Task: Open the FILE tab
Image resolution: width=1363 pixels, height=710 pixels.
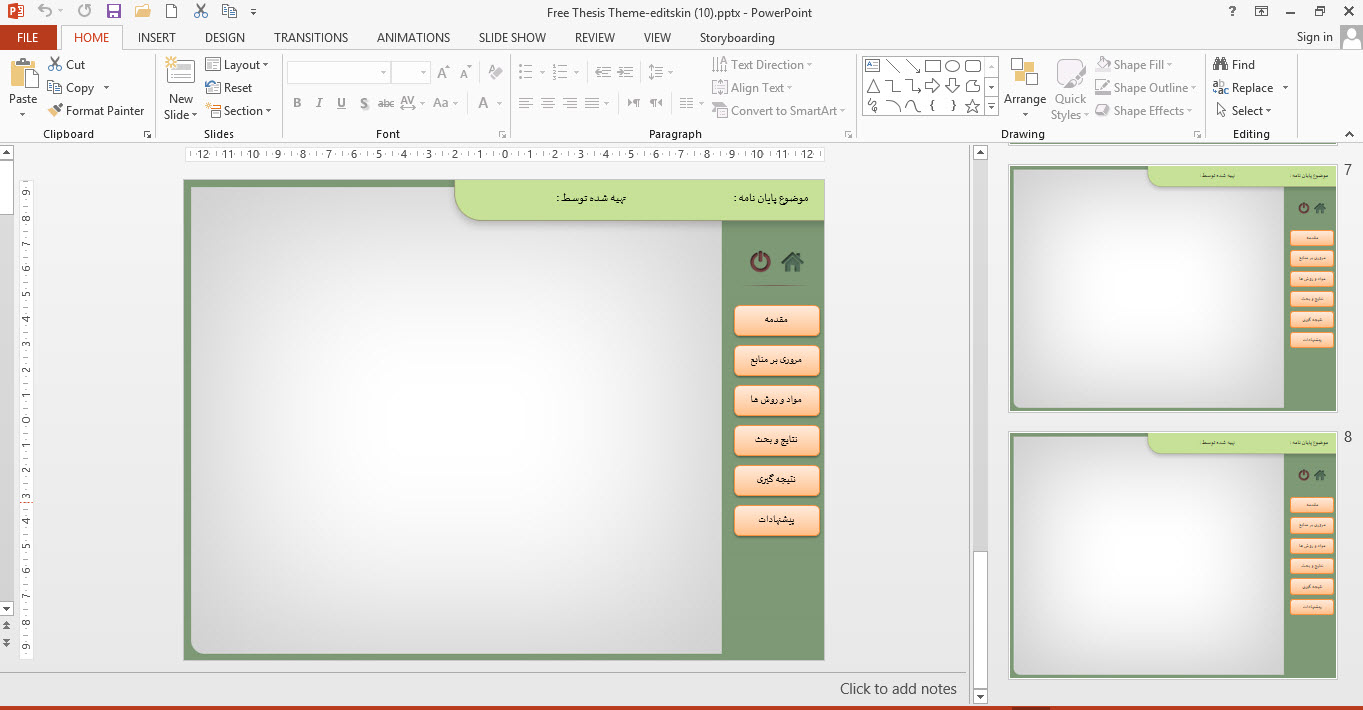Action: [x=28, y=38]
